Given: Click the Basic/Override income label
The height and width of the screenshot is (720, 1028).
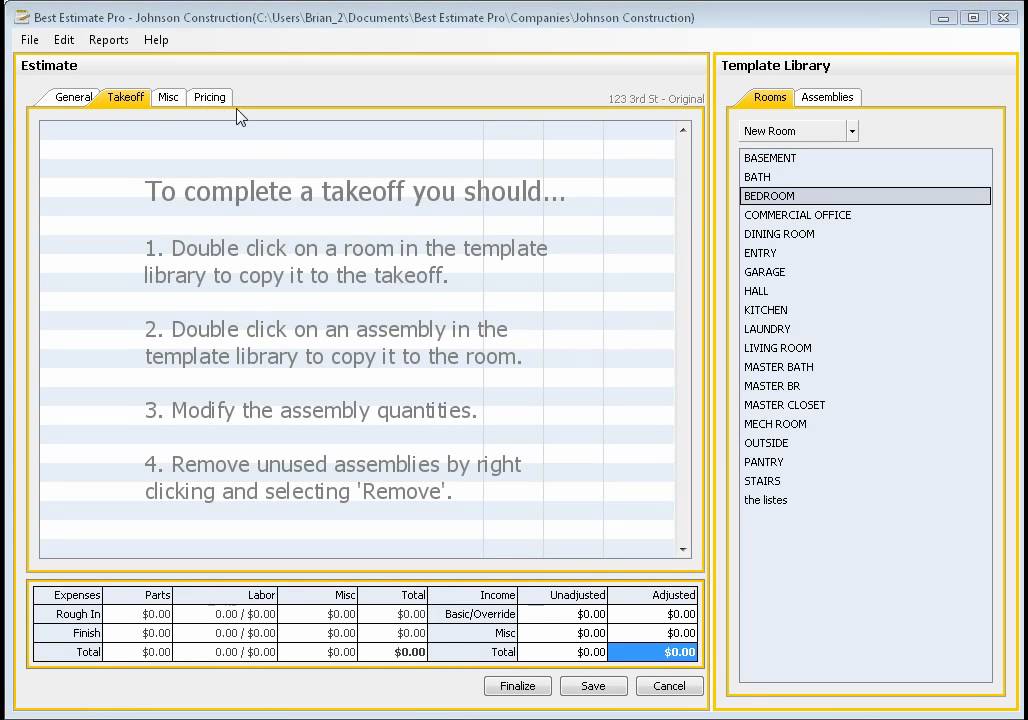Looking at the screenshot, I should [x=473, y=614].
